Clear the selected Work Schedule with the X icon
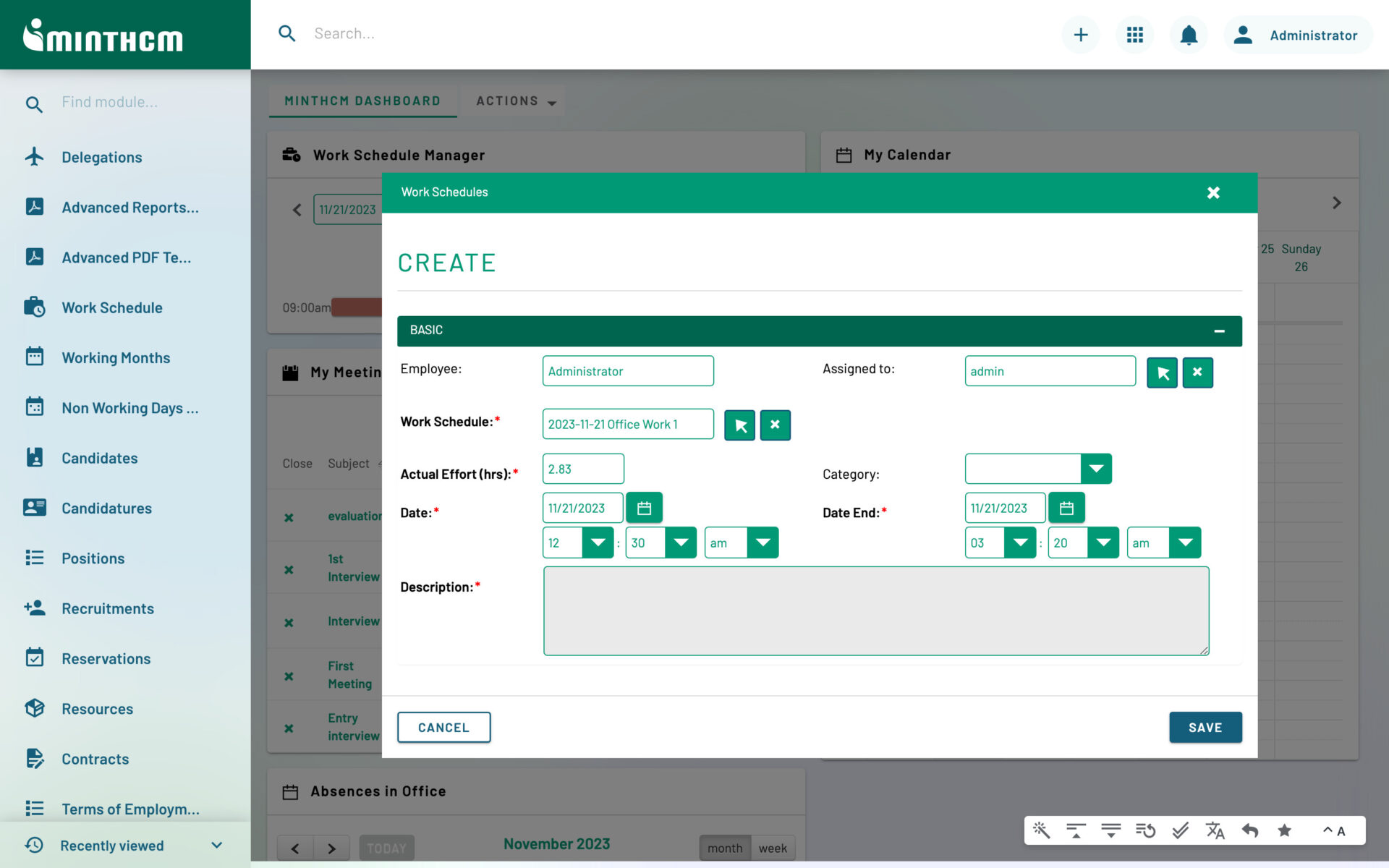This screenshot has width=1389, height=868. (x=775, y=425)
